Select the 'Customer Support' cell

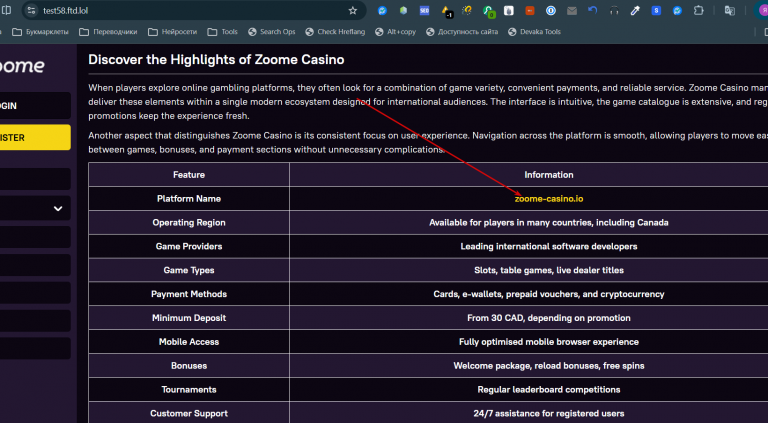tap(189, 413)
